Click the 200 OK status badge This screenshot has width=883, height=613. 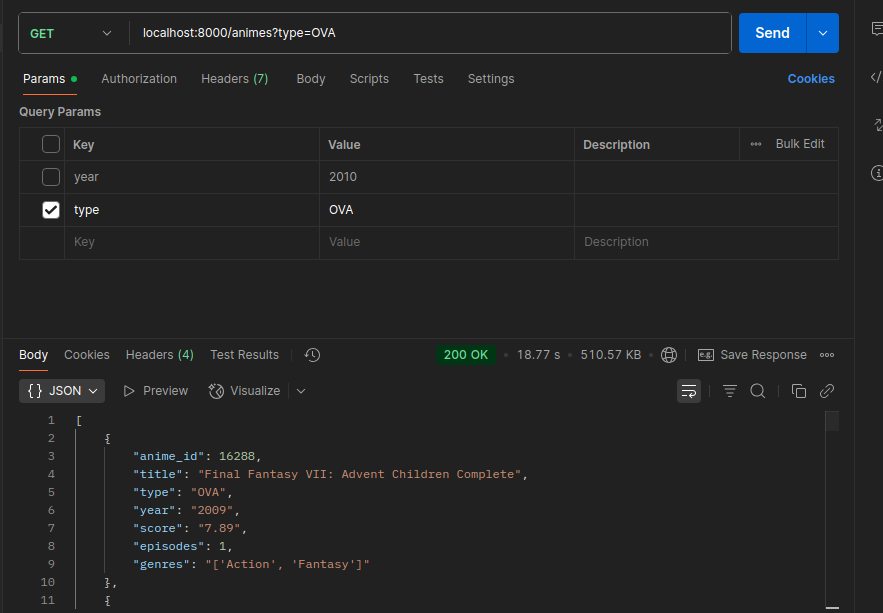pos(466,355)
